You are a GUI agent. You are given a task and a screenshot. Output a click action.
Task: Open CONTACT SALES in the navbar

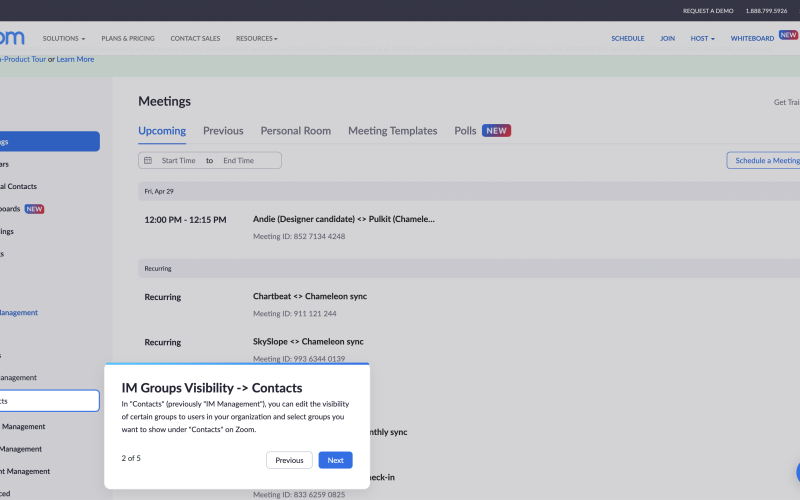tap(195, 38)
